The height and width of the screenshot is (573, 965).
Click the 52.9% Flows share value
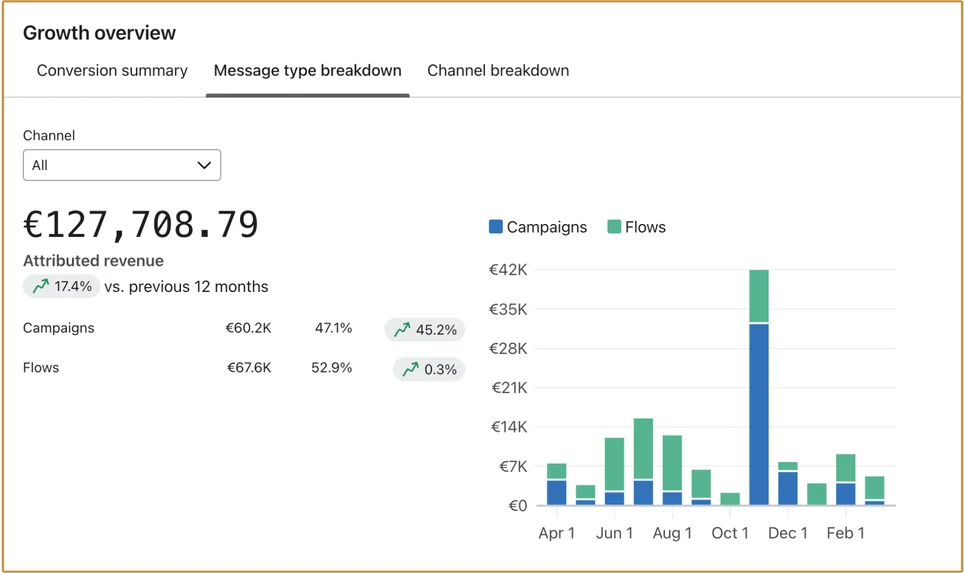(332, 367)
